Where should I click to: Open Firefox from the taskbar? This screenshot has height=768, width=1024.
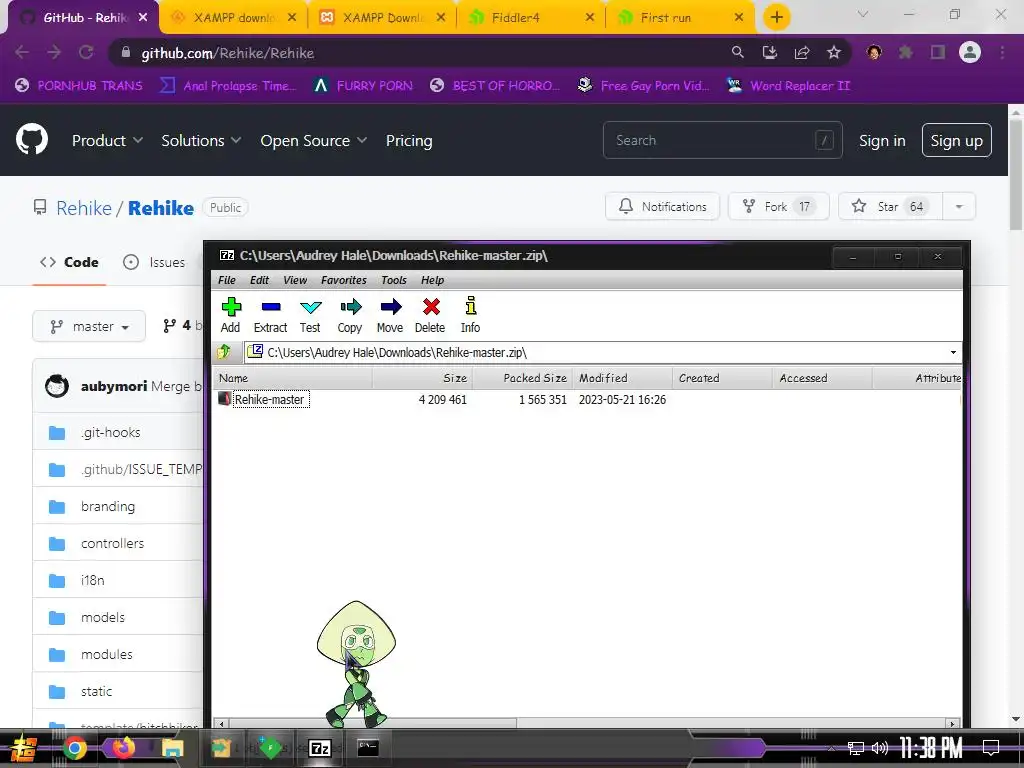pyautogui.click(x=123, y=748)
